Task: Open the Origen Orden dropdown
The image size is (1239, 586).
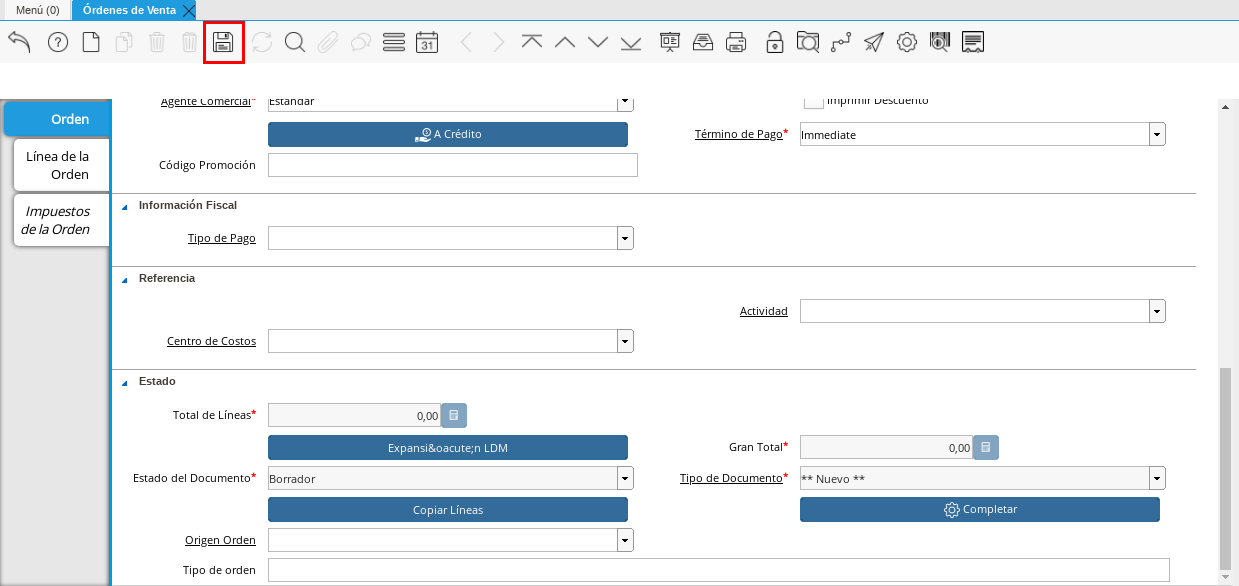Action: point(625,541)
